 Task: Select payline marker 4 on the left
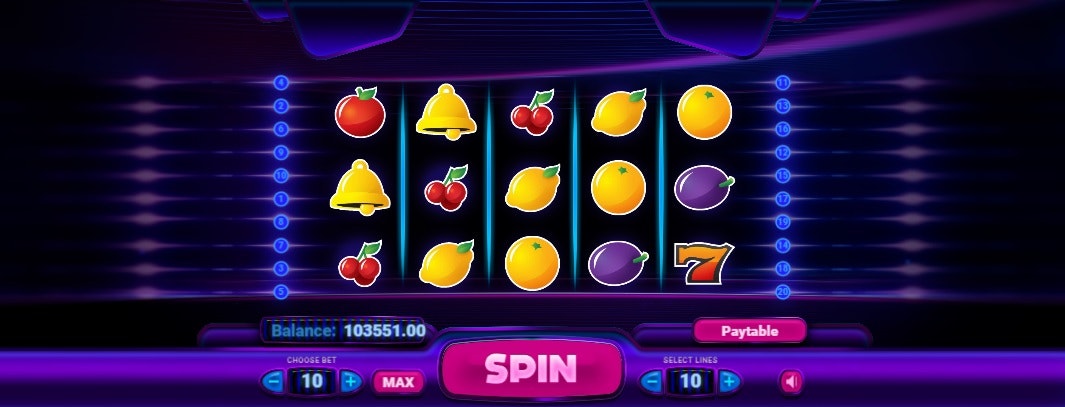coord(281,83)
